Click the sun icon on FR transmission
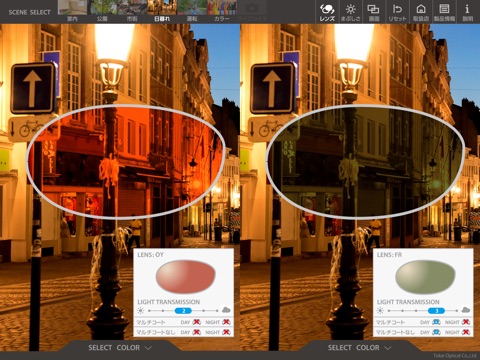This screenshot has height=360, width=480. pyautogui.click(x=380, y=311)
